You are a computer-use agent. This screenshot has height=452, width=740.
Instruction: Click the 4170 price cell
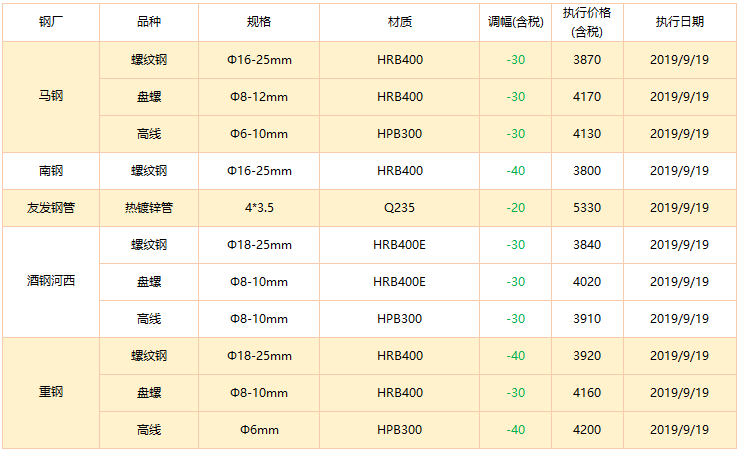[x=587, y=97]
